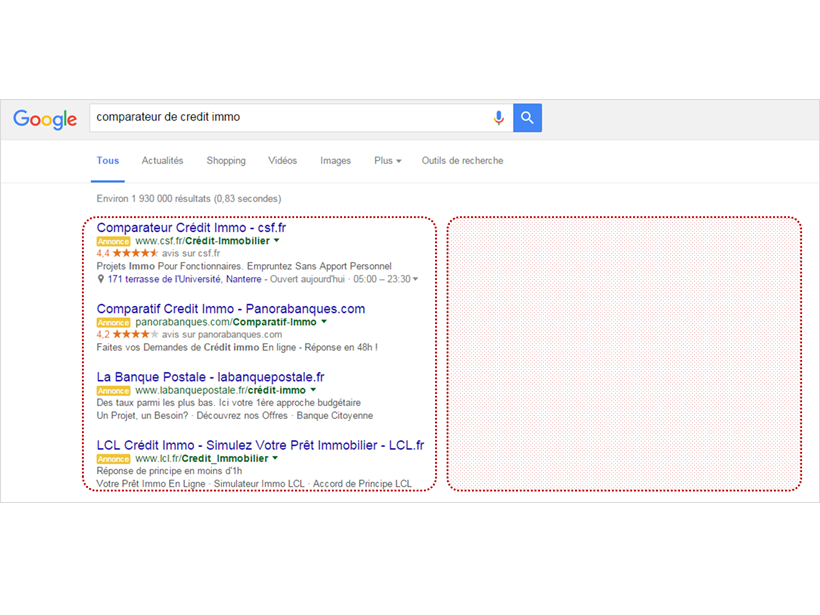Screen dimensions: 820x615
Task: Click 'Simulateur Immo LCL' text
Action: (x=259, y=484)
